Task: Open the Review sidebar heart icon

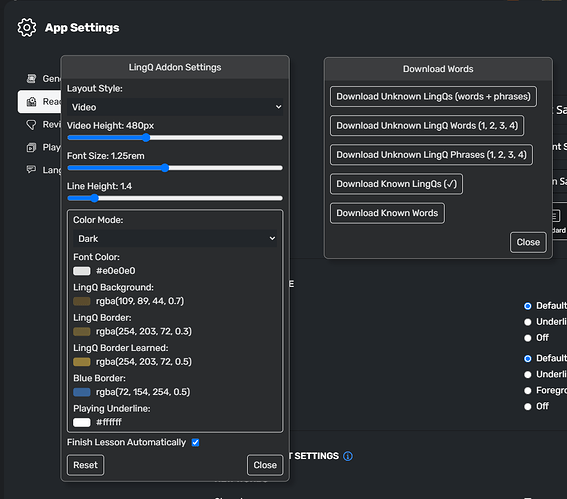Action: coord(31,125)
